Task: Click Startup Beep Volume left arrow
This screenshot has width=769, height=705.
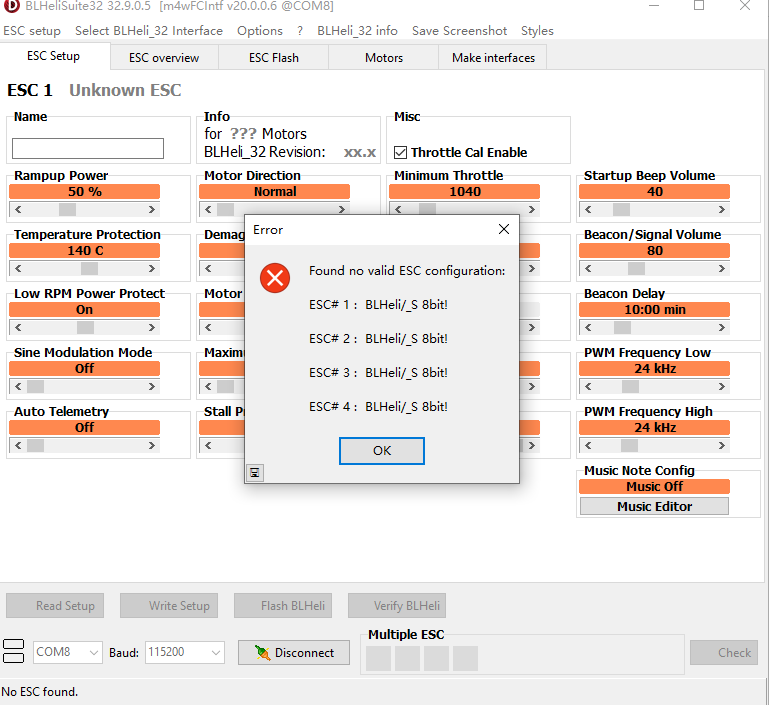Action: click(x=588, y=209)
